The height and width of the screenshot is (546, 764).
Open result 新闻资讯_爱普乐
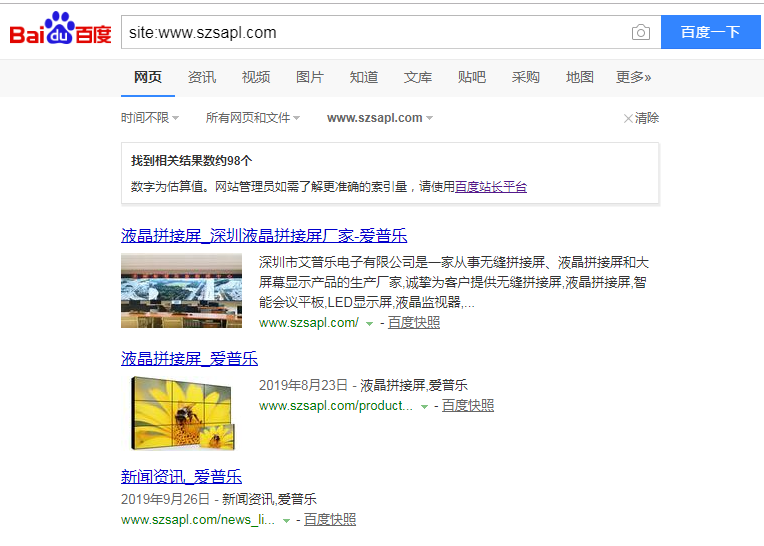[x=181, y=476]
